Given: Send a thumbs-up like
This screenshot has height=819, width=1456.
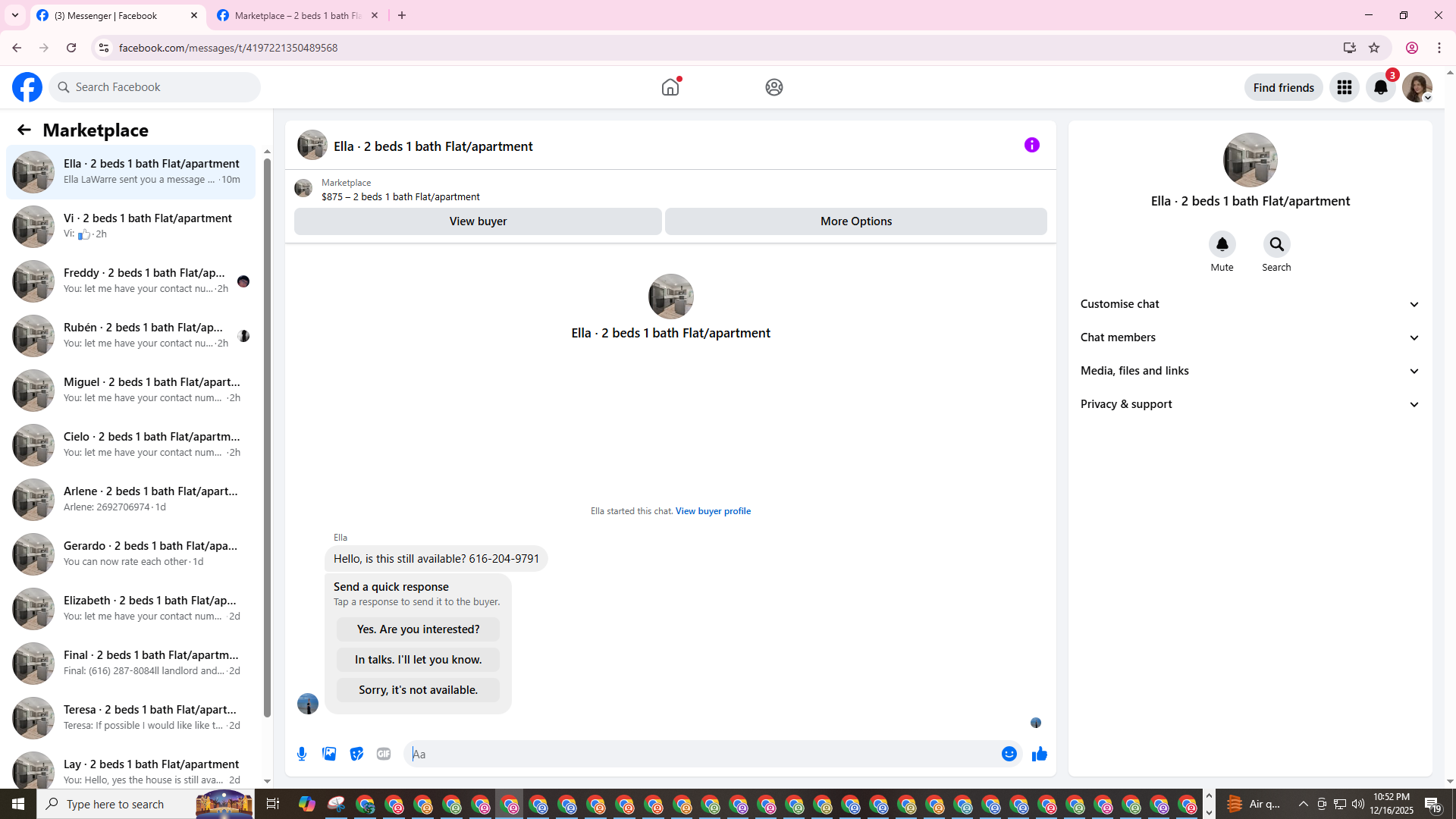Looking at the screenshot, I should click(1039, 754).
